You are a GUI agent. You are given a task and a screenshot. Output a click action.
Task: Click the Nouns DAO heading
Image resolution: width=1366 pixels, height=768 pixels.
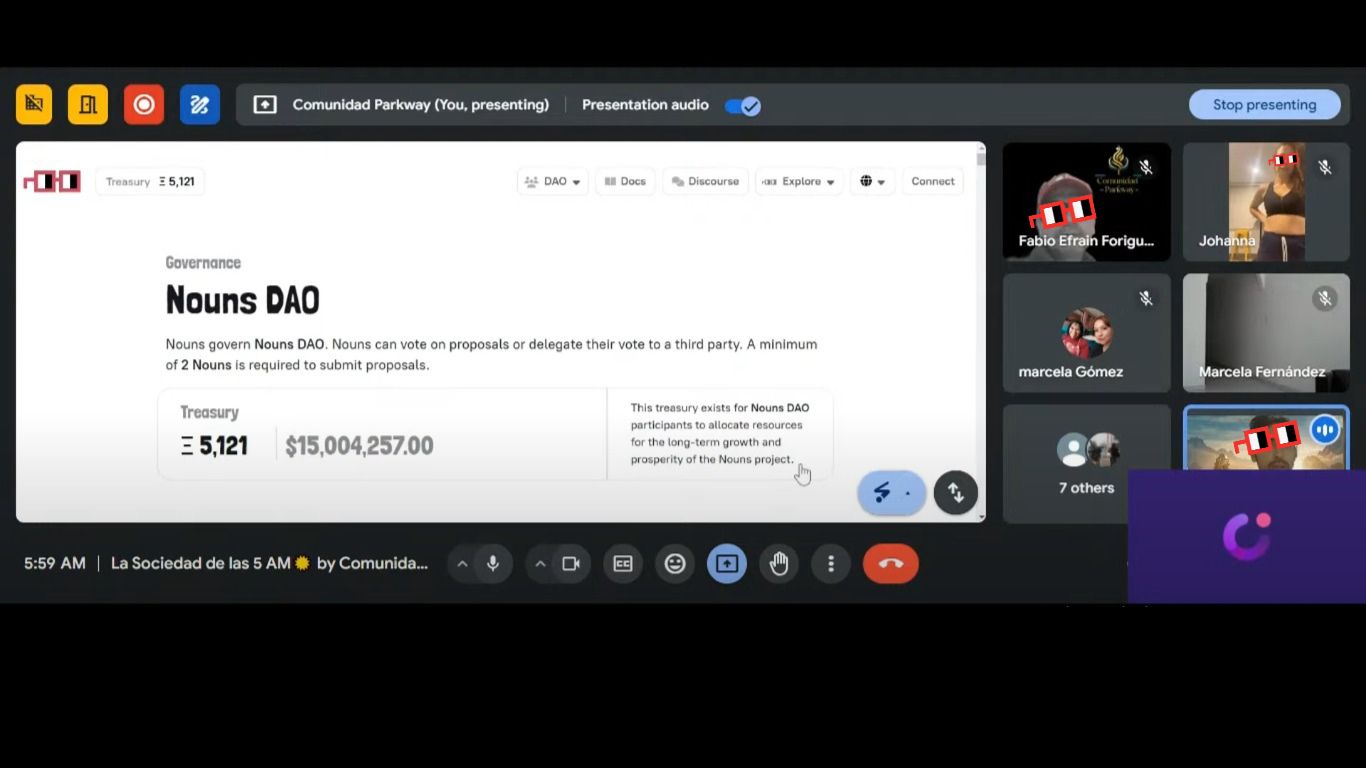243,300
